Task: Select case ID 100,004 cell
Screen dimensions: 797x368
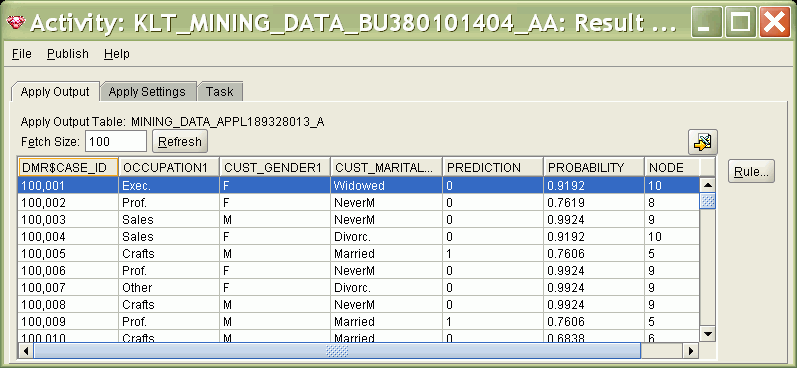Action: click(68, 236)
